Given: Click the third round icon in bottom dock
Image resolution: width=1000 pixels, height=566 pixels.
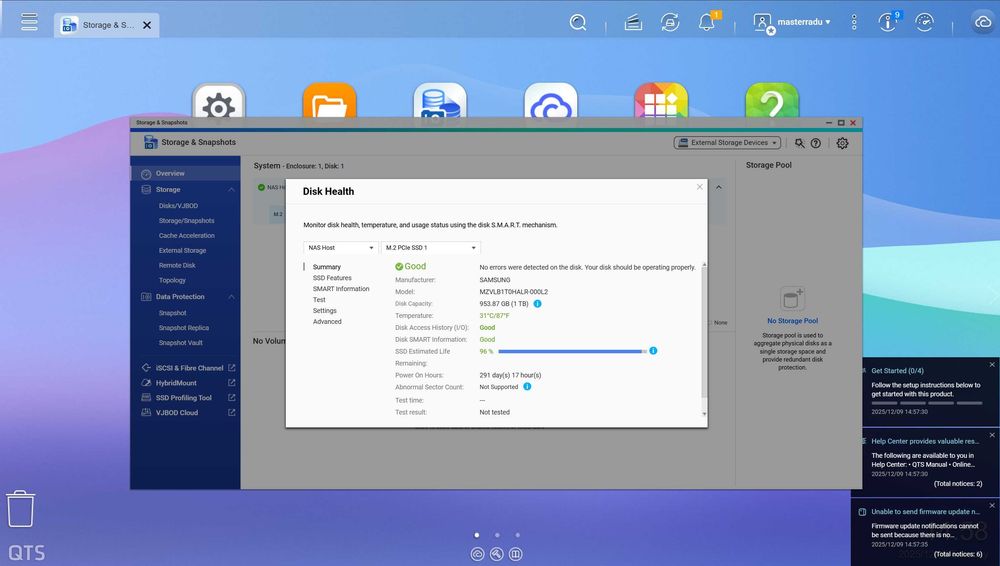Looking at the screenshot, I should click(x=515, y=554).
